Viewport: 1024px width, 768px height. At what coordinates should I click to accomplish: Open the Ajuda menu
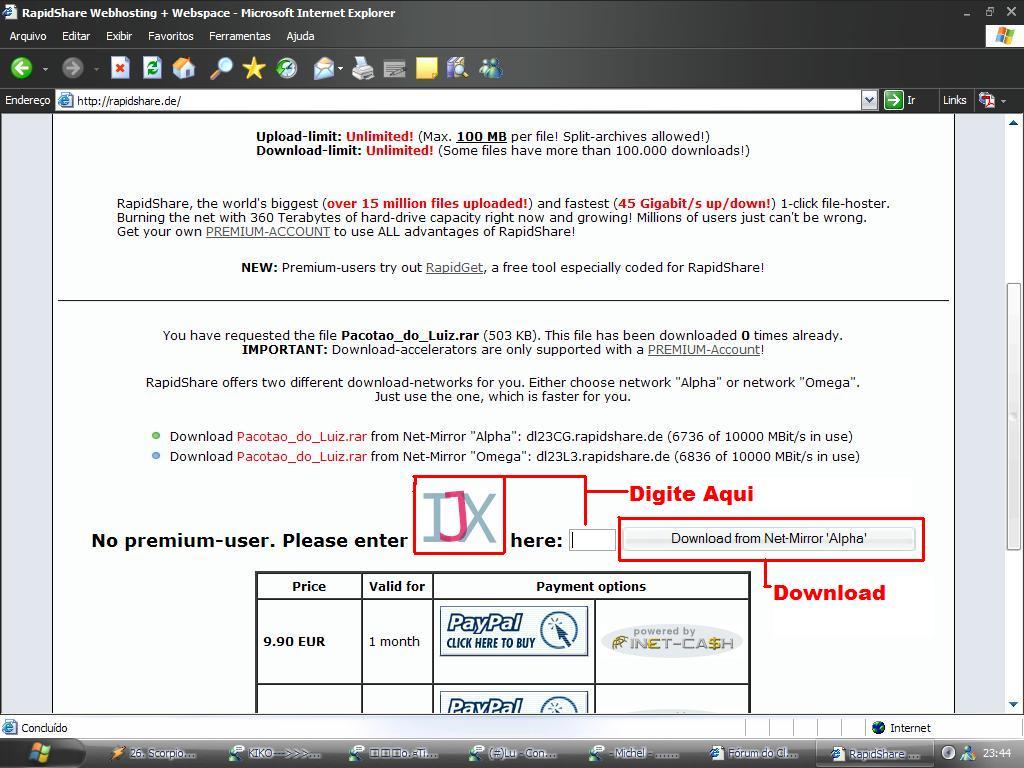coord(300,36)
